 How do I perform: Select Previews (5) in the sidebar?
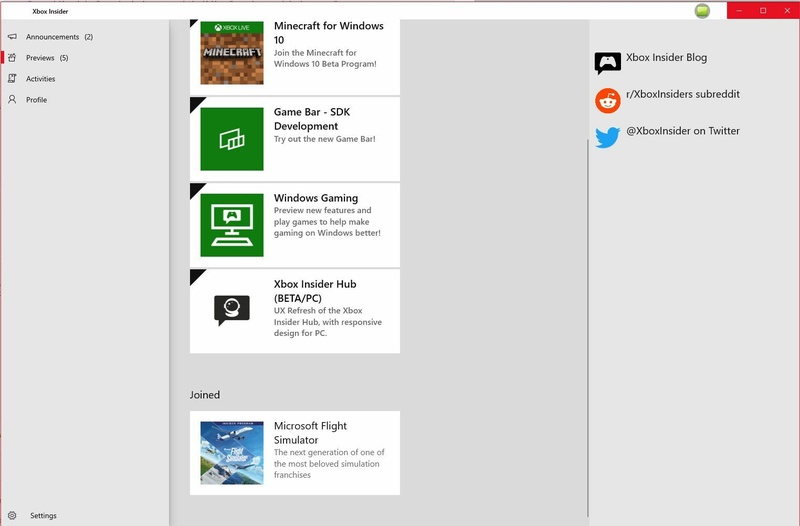pos(47,58)
